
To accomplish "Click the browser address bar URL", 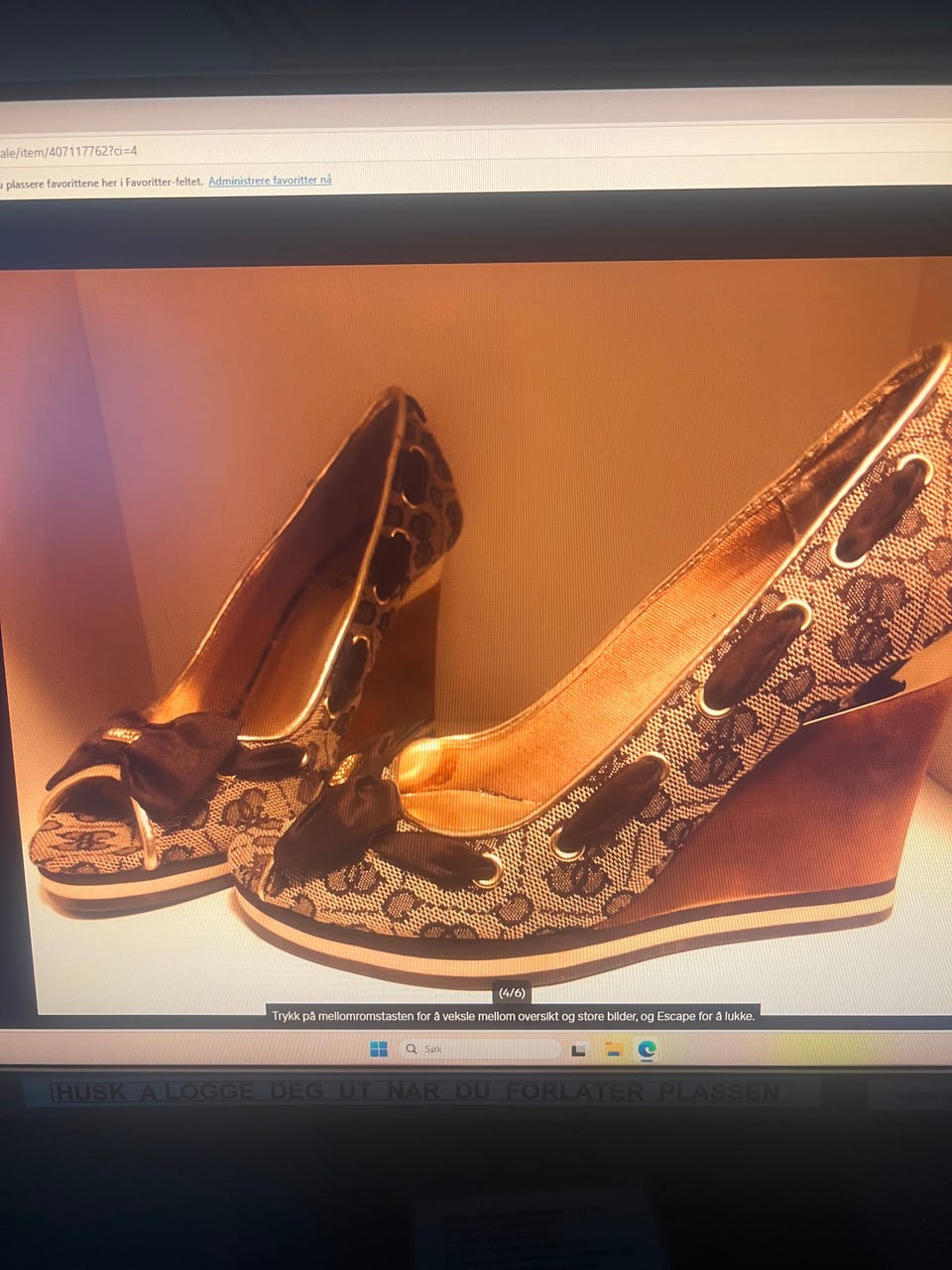I will click(68, 152).
